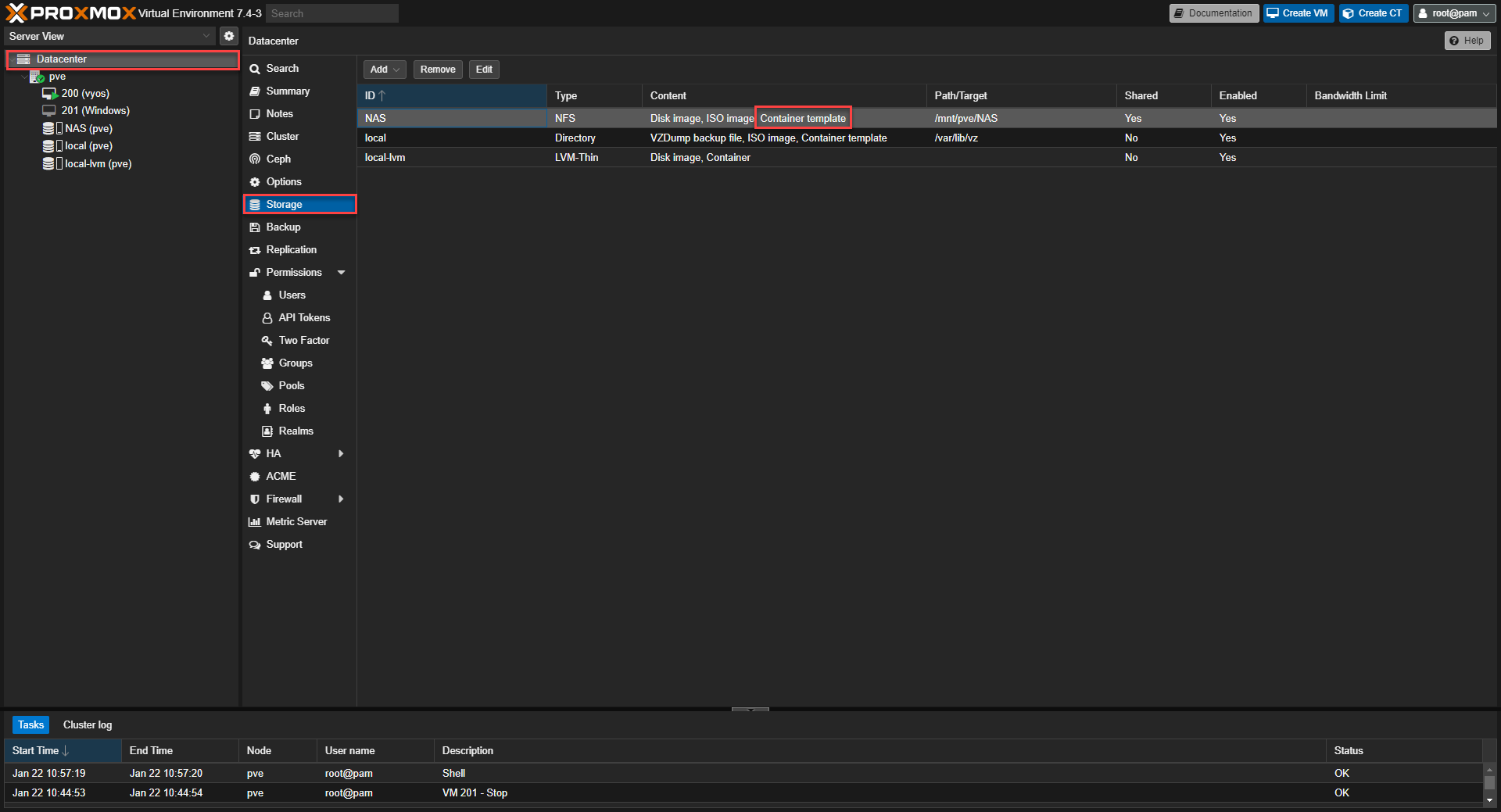The height and width of the screenshot is (812, 1501).
Task: Select the VM 201 - Stop task row
Action: click(x=743, y=793)
